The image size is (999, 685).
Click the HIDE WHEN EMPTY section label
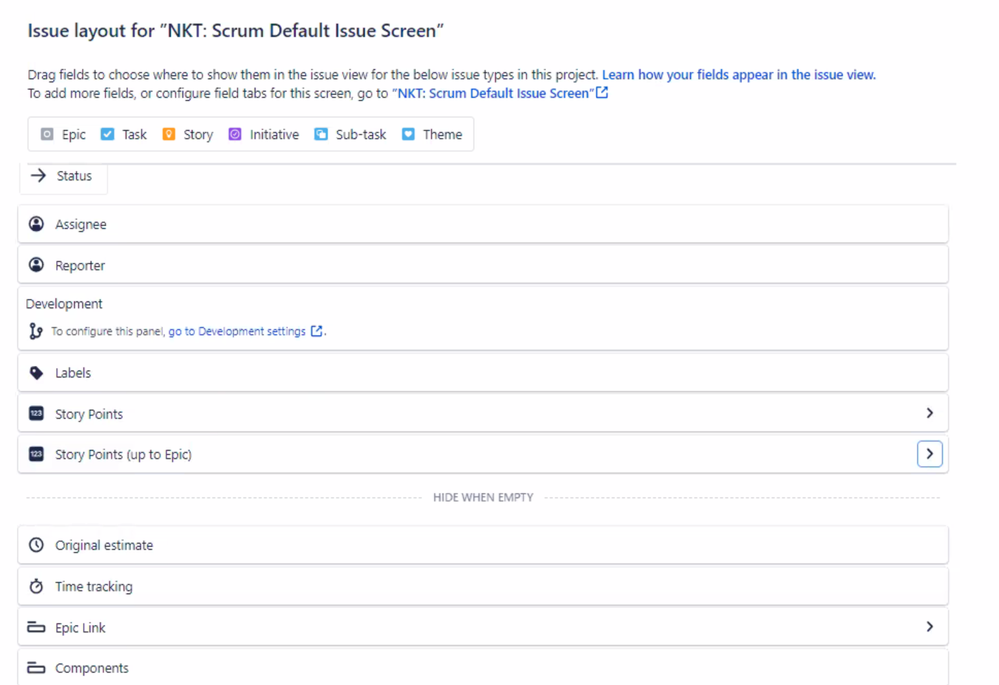(x=483, y=497)
